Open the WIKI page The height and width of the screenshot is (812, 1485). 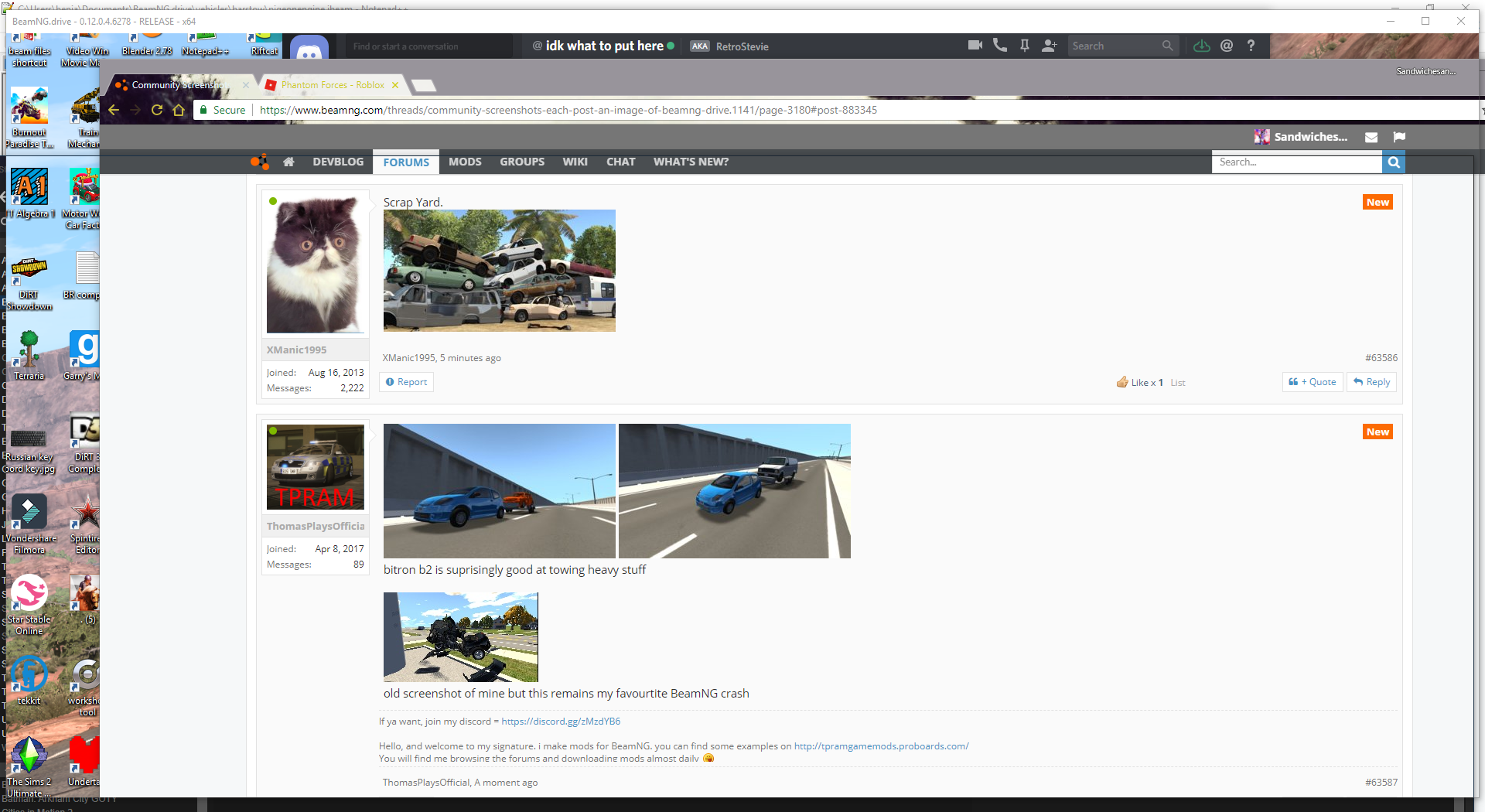pos(575,162)
